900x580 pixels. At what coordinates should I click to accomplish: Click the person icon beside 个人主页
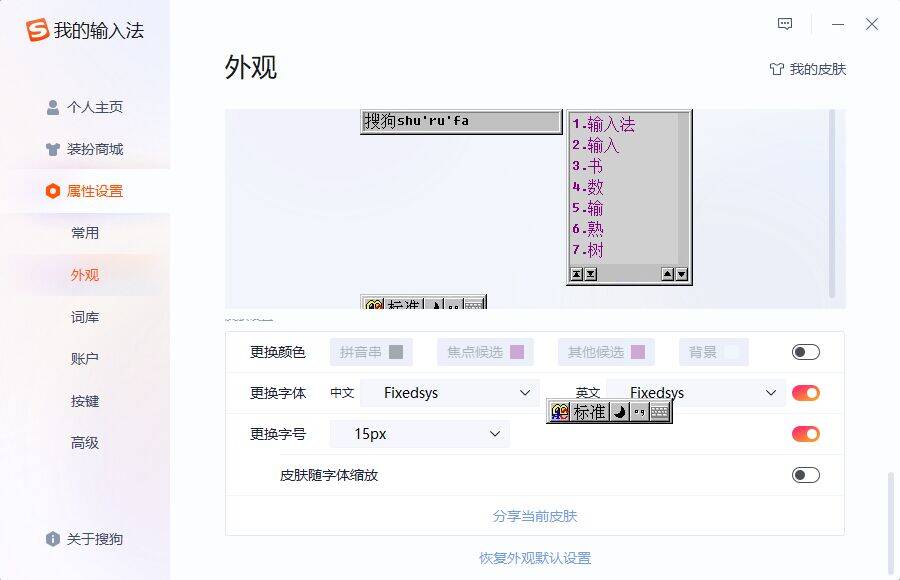pos(53,107)
